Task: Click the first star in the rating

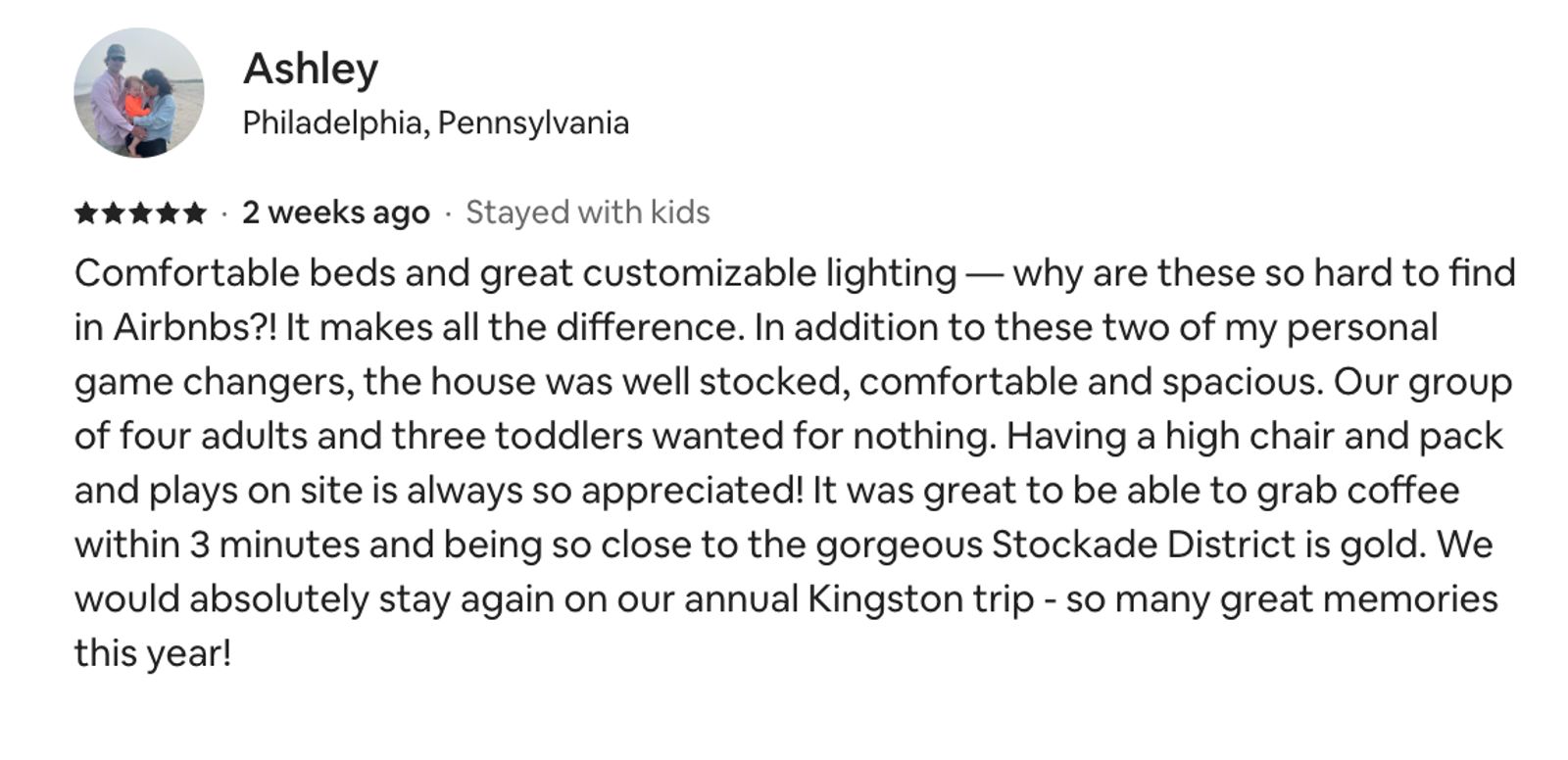Action: point(86,213)
